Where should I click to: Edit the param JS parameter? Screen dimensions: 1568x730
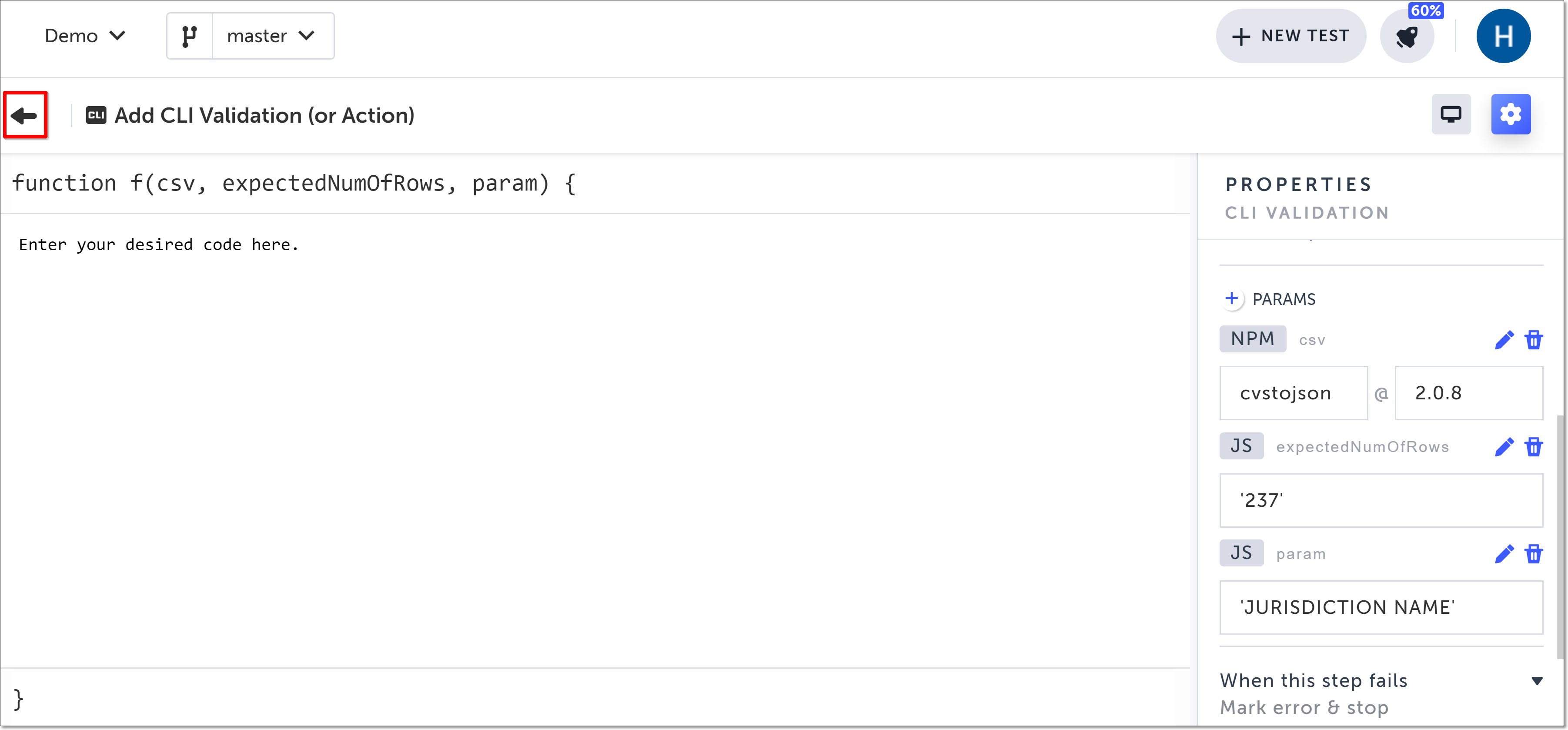tap(1504, 554)
